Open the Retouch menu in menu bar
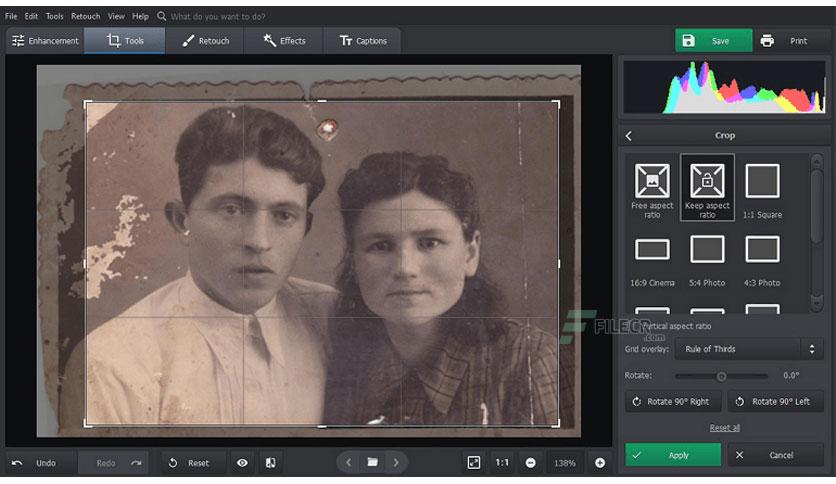Viewport: 836px width, 484px height. (x=86, y=17)
